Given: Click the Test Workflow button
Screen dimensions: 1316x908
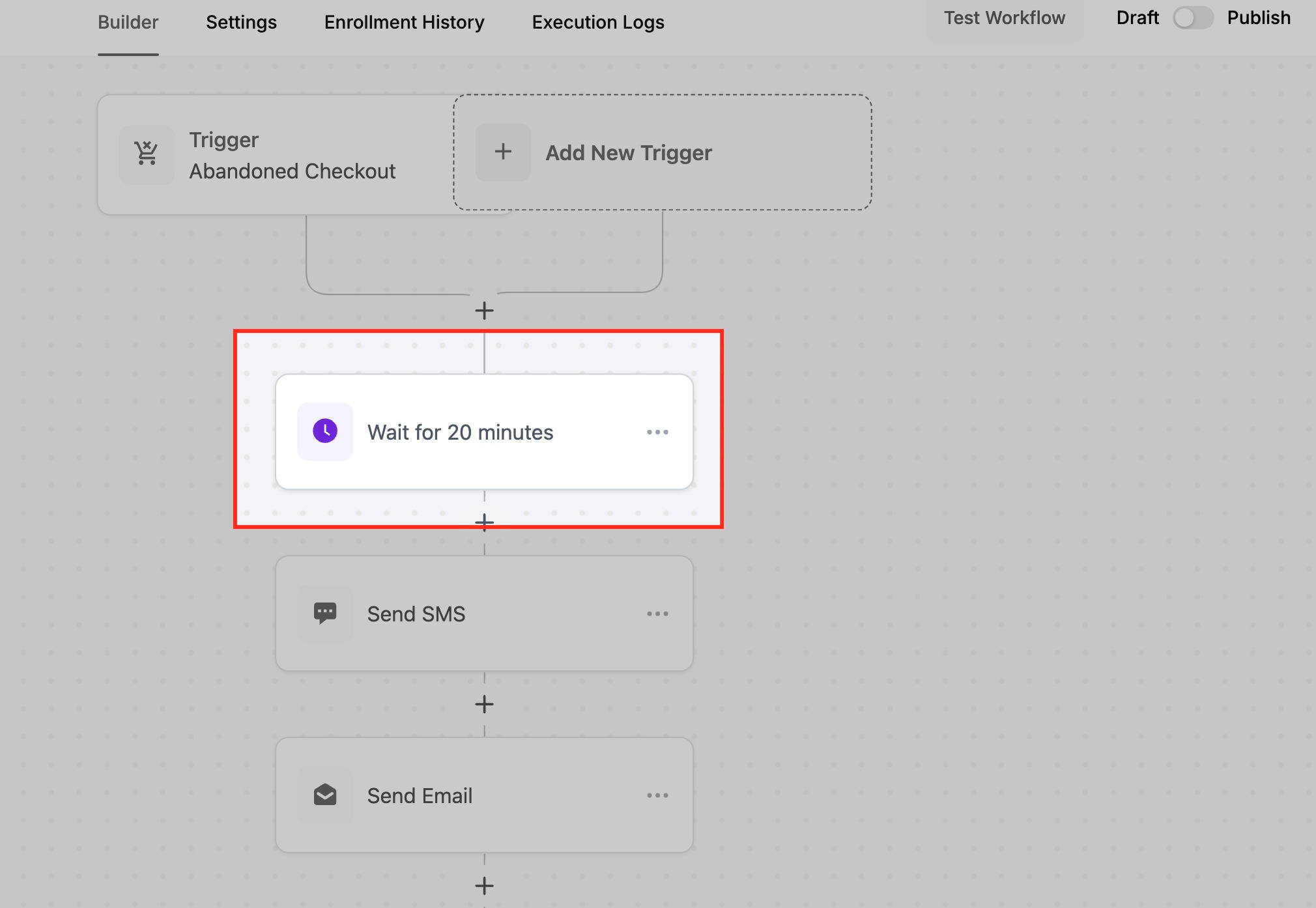Looking at the screenshot, I should [x=1004, y=18].
